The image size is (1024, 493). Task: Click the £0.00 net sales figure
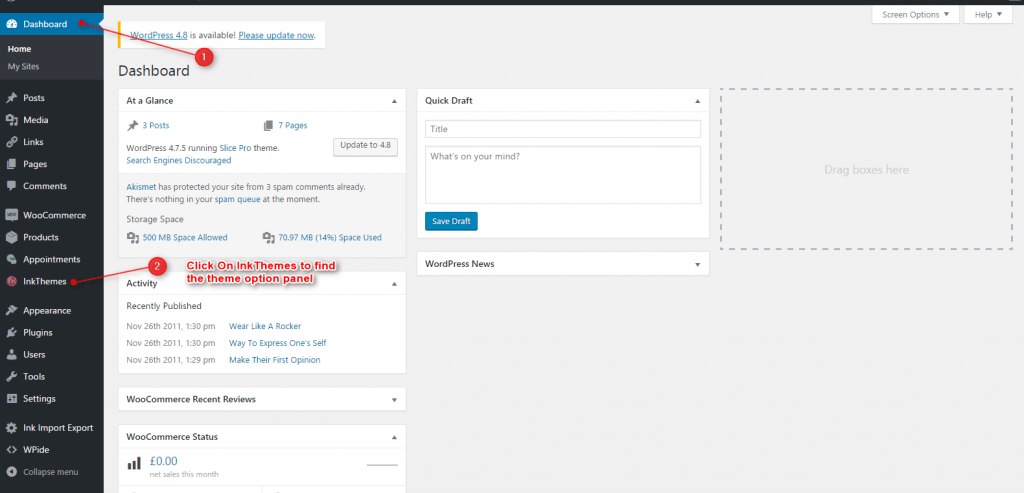163,461
